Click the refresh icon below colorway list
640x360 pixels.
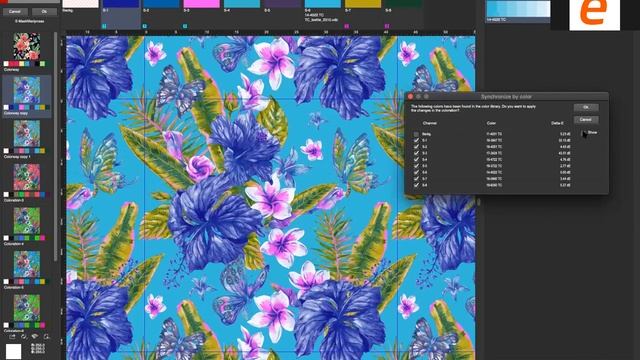[x=24, y=337]
